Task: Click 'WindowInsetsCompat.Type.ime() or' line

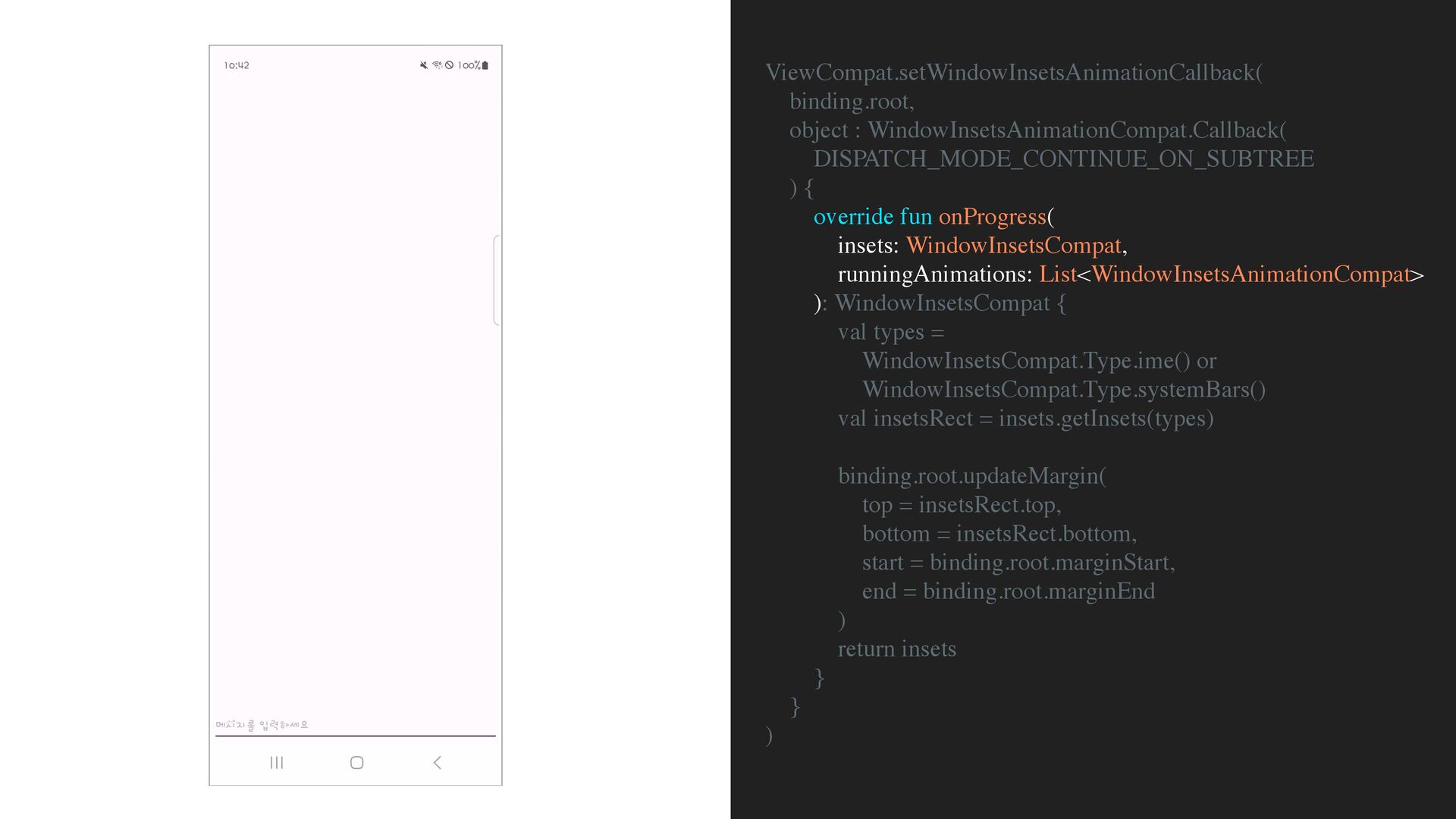Action: (x=1039, y=361)
